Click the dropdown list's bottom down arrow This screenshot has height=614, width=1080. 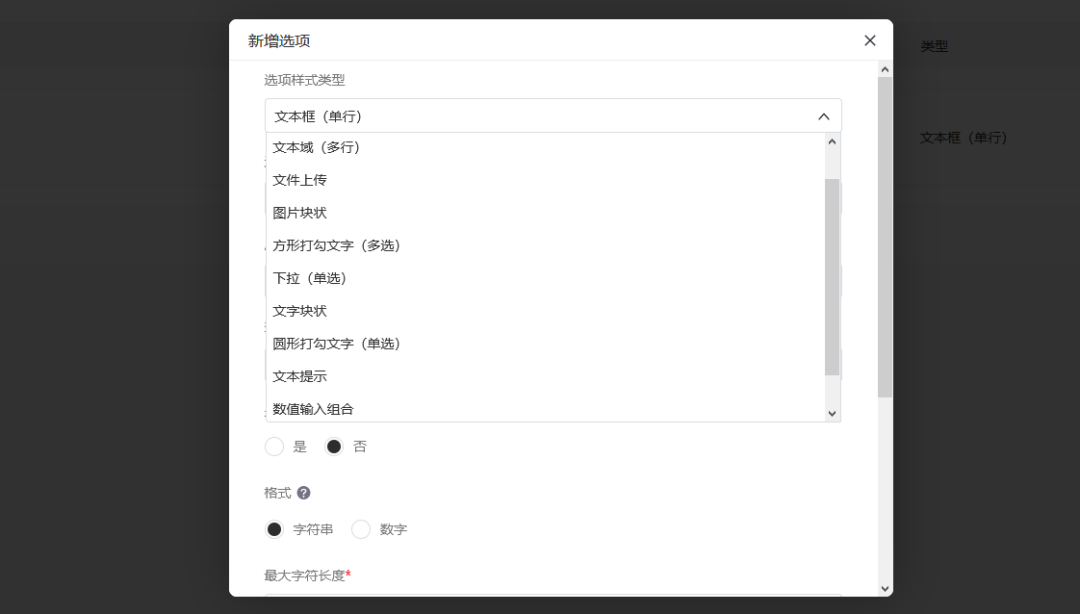(831, 412)
